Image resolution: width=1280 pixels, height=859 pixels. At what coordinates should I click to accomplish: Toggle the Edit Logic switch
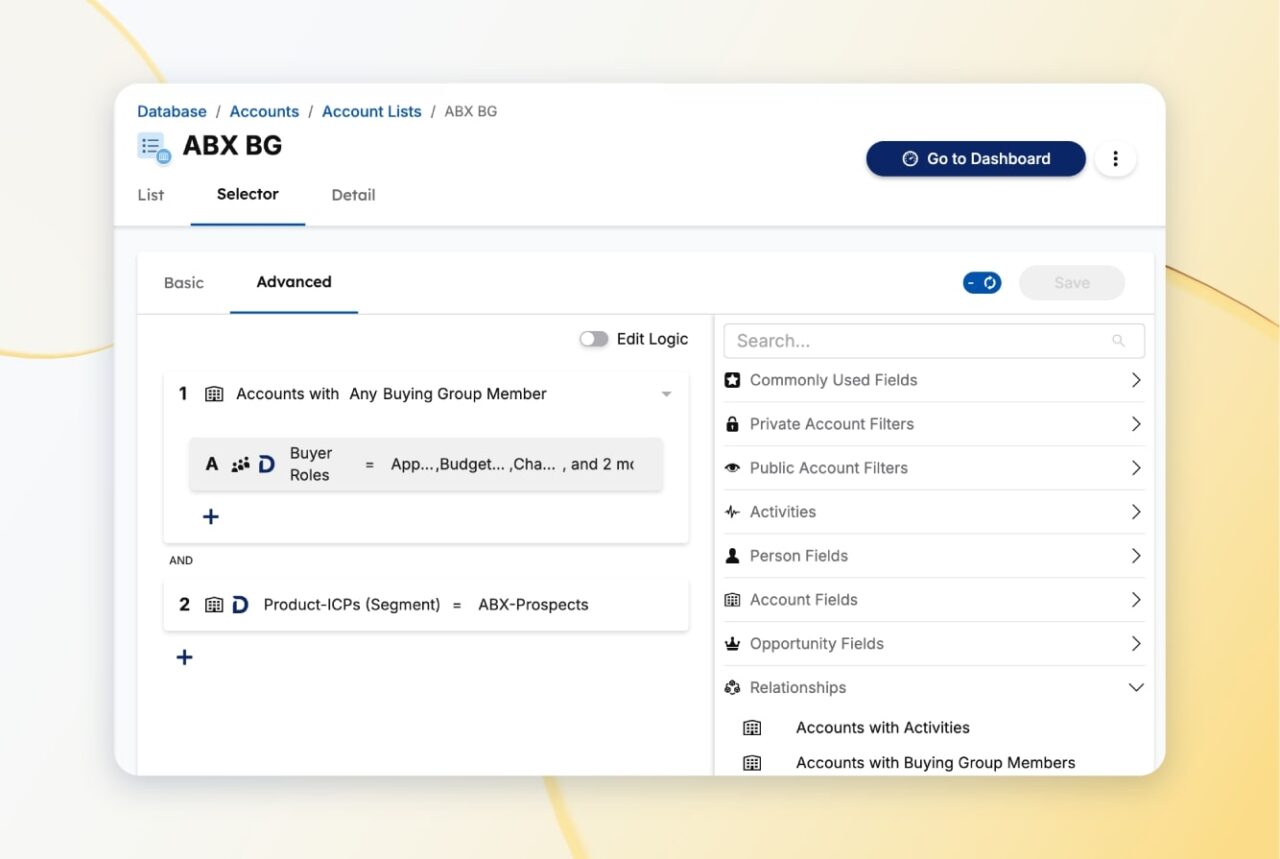point(594,339)
